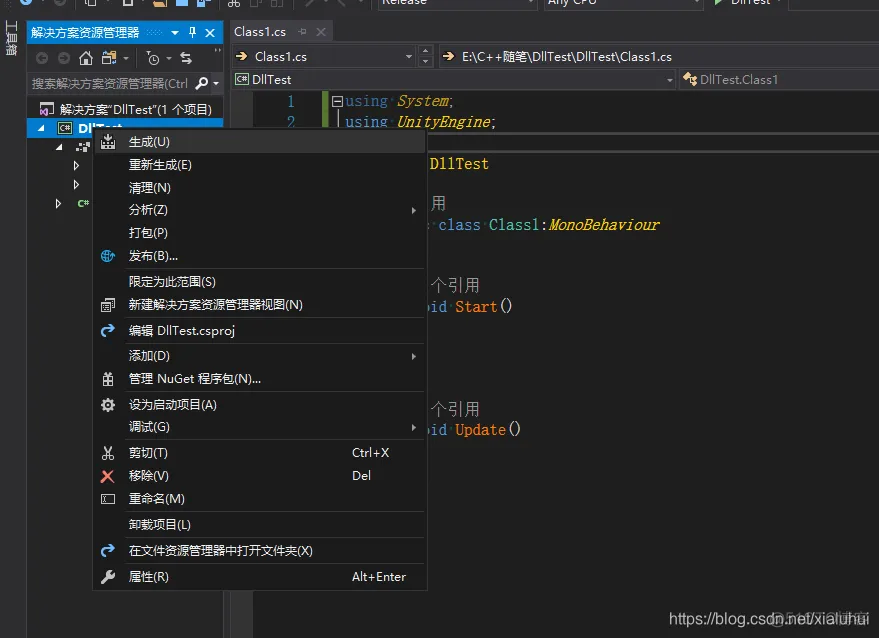879x638 pixels.
Task: Click the up stepper beside Class1.cs dropdown
Action: click(x=425, y=52)
